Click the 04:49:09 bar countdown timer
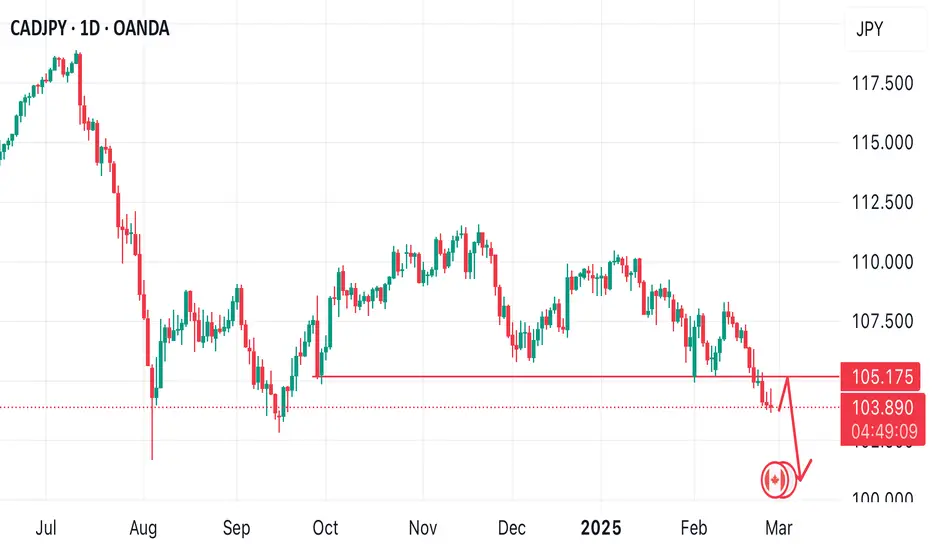Viewport: 932px width, 550px height. click(883, 431)
